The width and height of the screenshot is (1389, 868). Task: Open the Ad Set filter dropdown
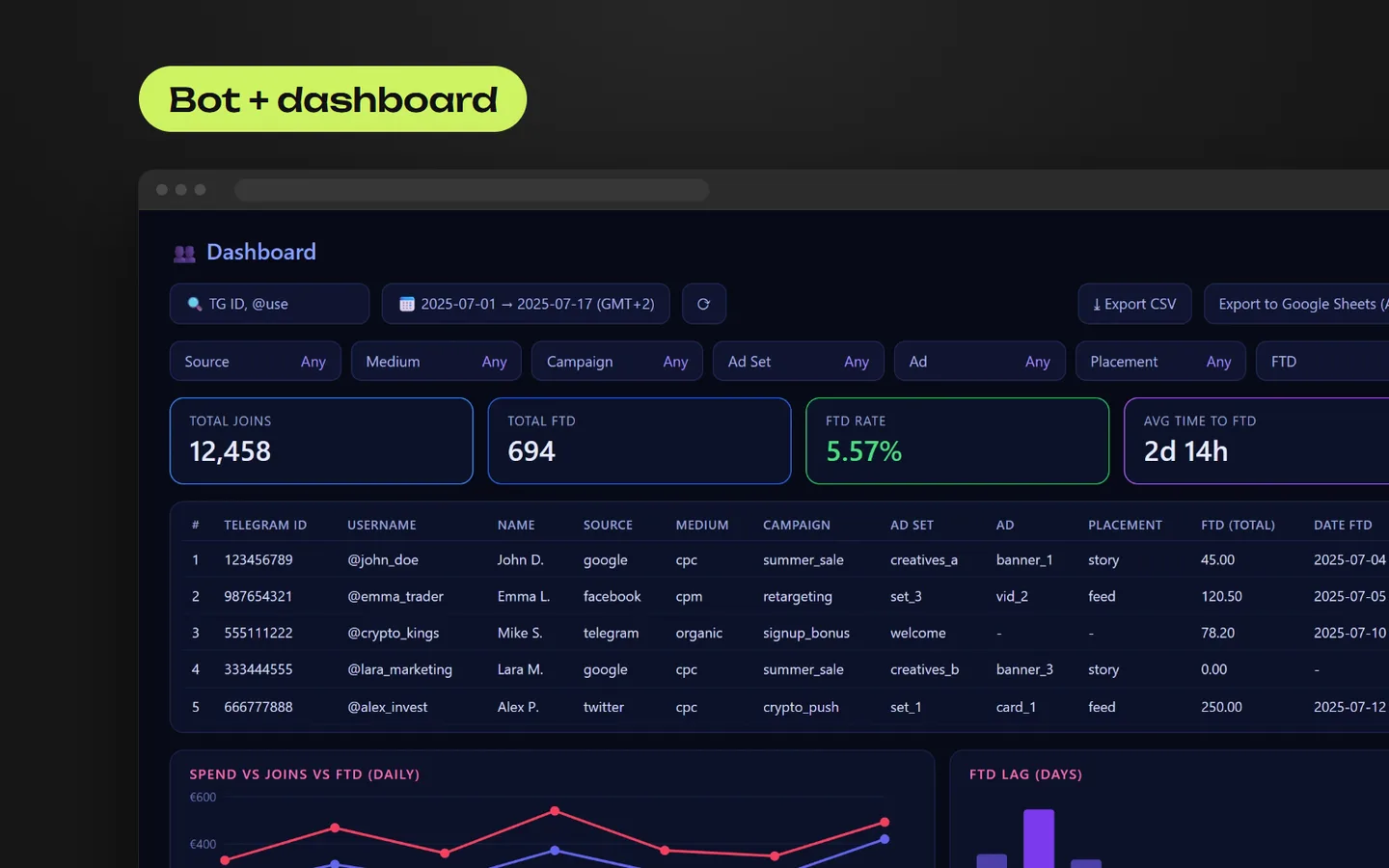799,362
